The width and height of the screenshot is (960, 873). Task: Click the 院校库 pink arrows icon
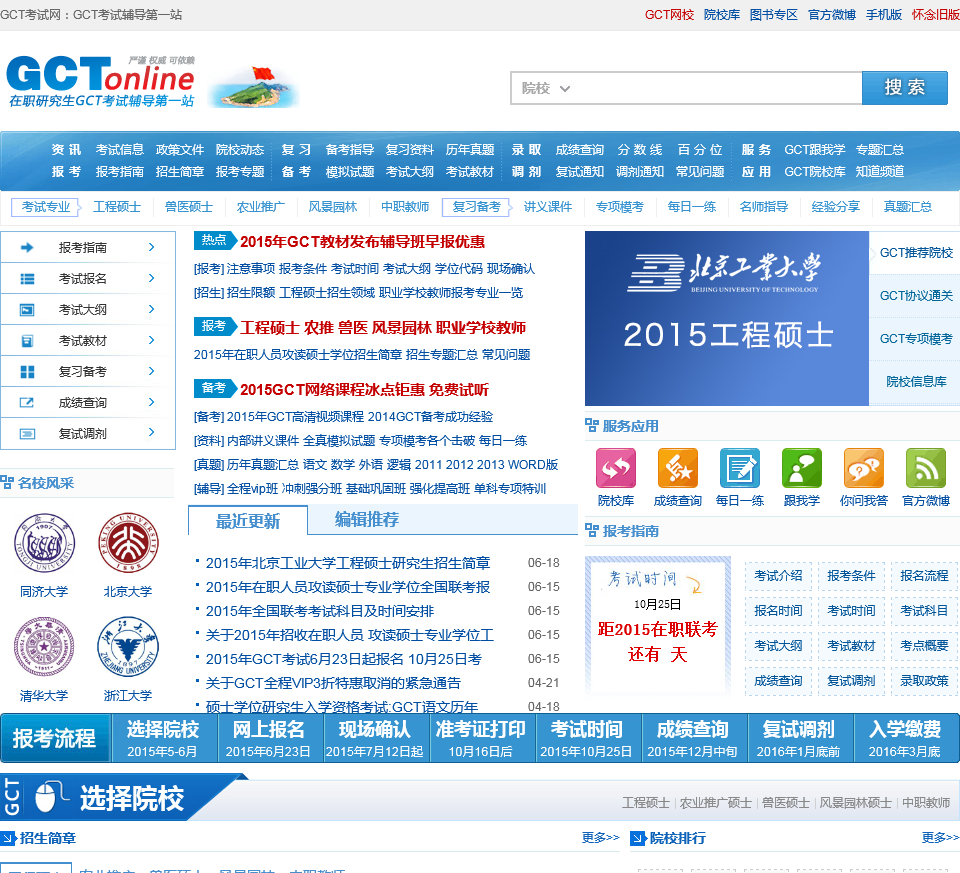pos(616,468)
